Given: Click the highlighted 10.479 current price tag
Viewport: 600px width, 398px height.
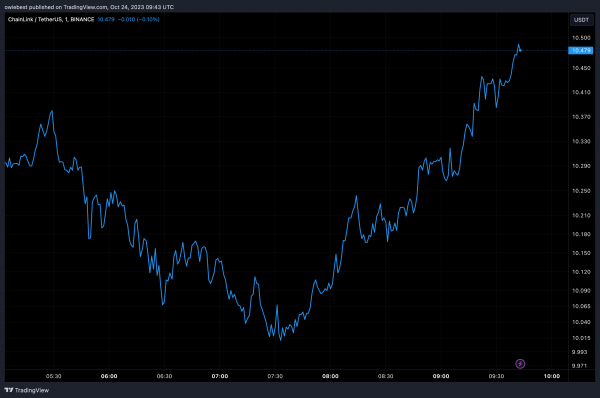Looking at the screenshot, I should pos(581,51).
